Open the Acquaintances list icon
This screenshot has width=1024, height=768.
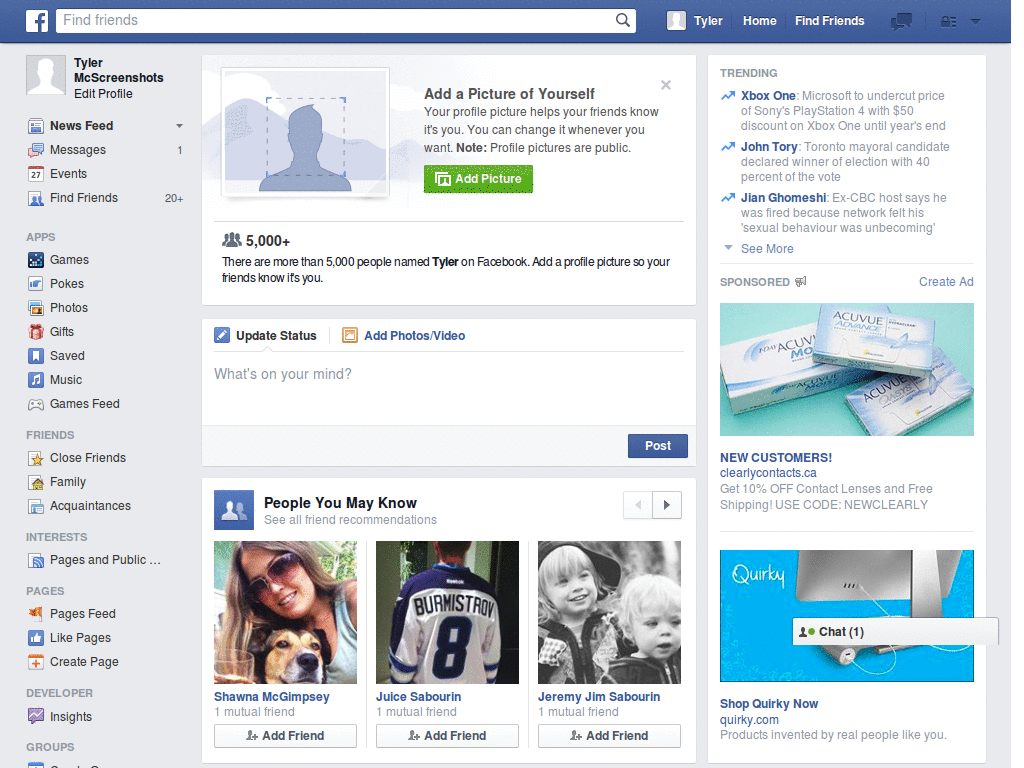coord(36,506)
